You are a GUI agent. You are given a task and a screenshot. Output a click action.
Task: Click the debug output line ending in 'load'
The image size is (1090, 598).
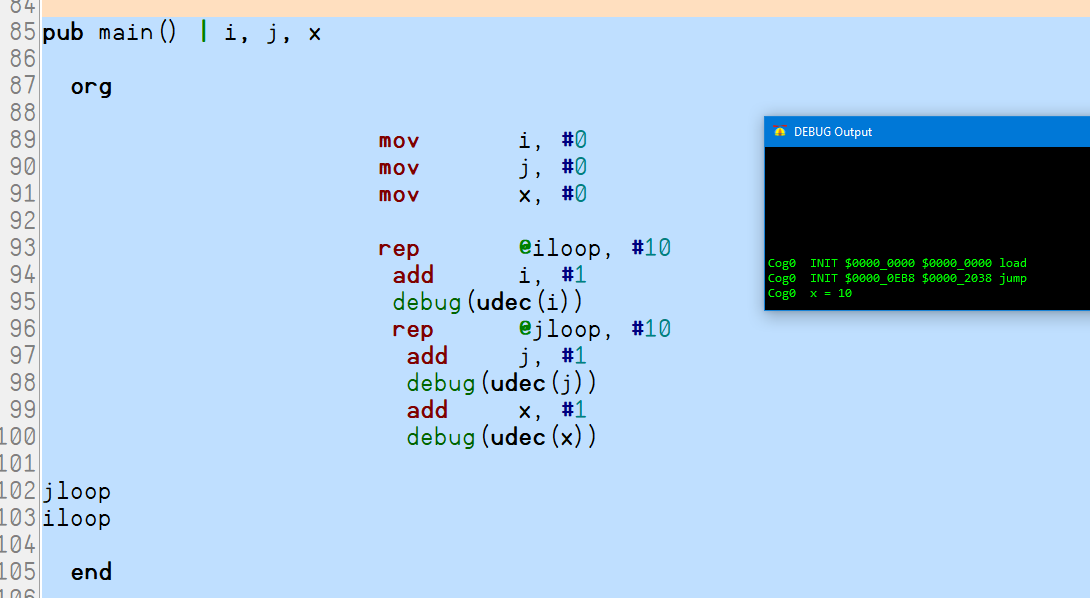click(x=897, y=263)
